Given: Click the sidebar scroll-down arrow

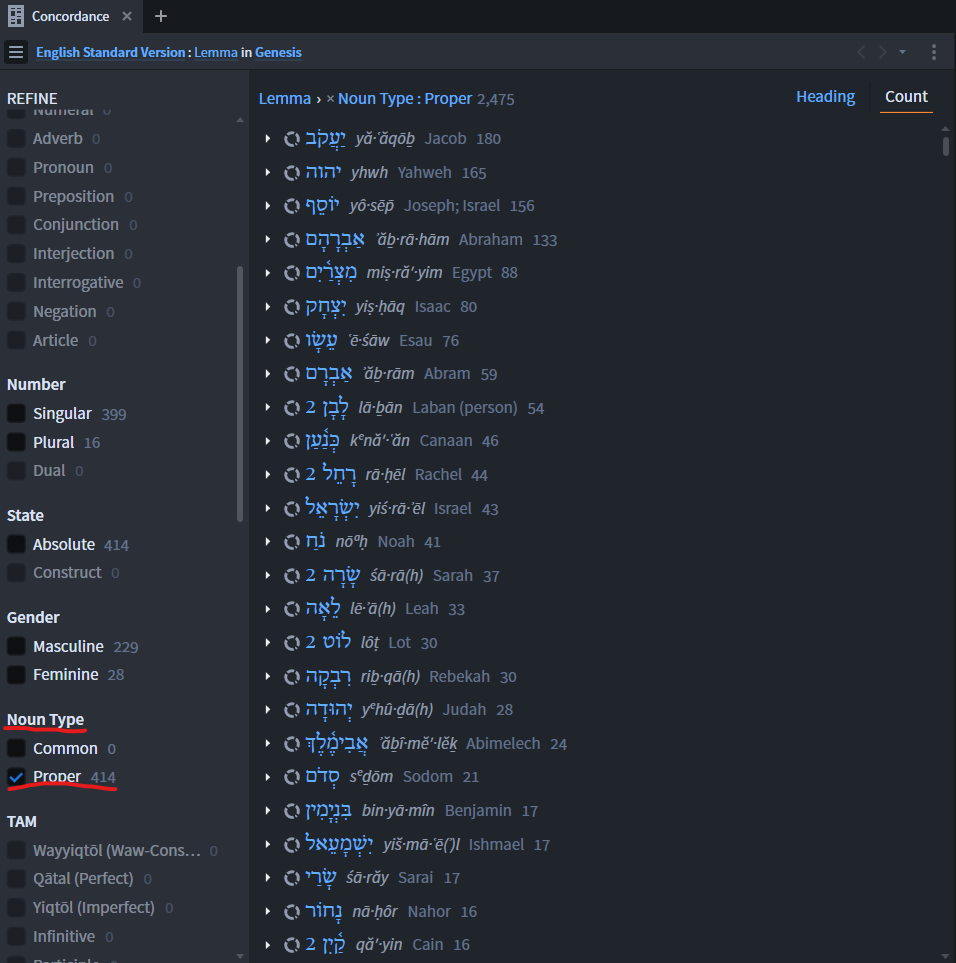Looking at the screenshot, I should [x=239, y=956].
